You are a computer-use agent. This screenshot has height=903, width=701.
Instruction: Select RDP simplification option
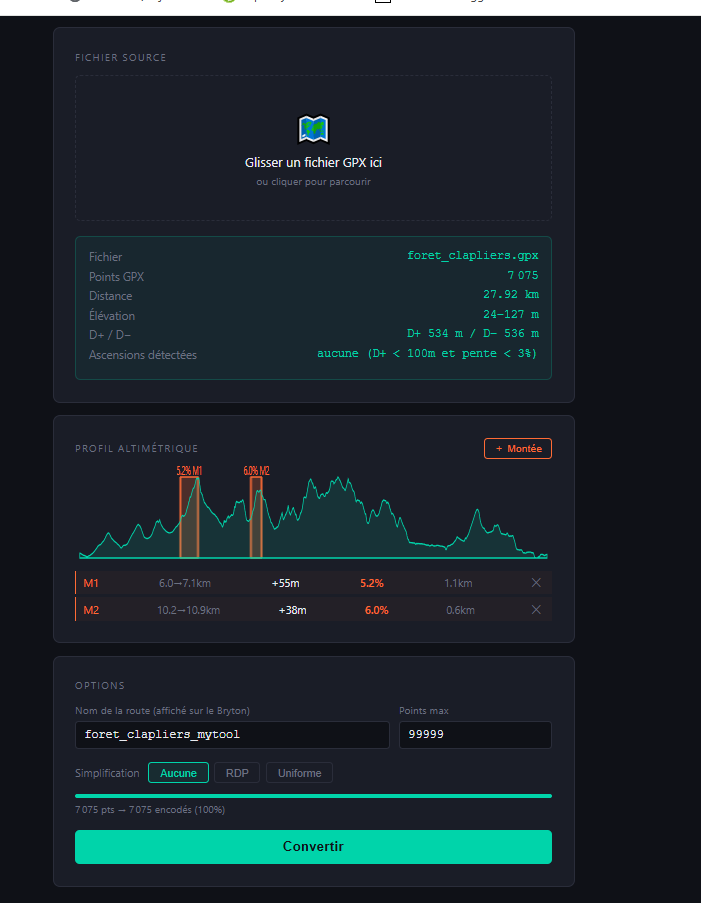pyautogui.click(x=237, y=773)
